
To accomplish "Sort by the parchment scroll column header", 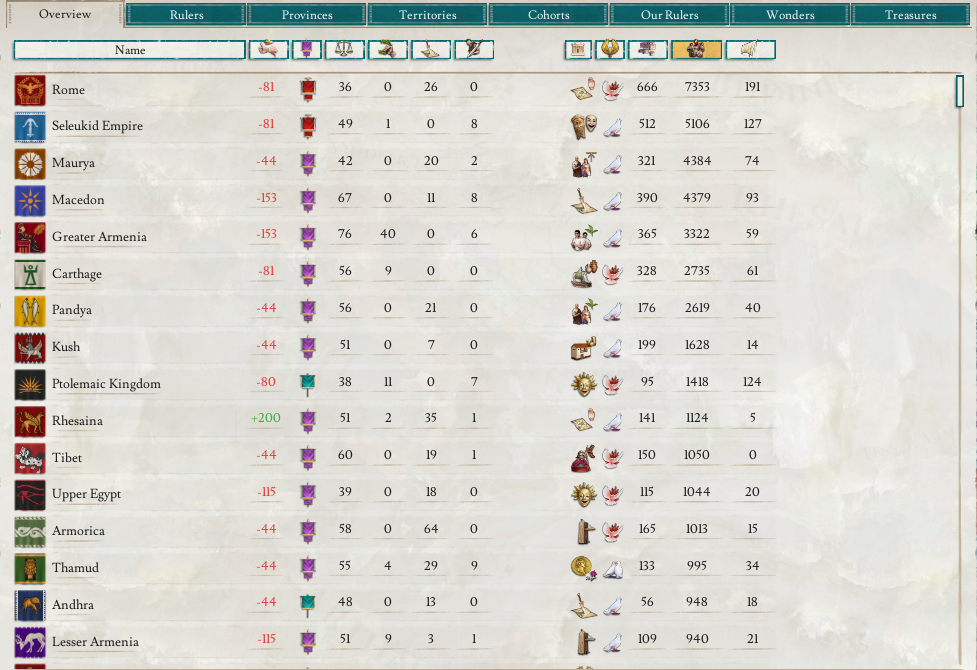I will pyautogui.click(x=431, y=49).
